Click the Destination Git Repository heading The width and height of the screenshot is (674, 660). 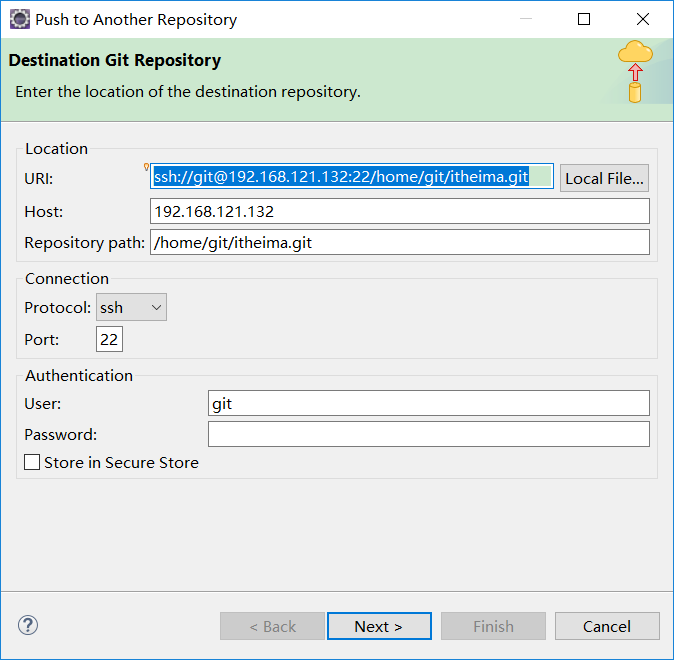(115, 60)
